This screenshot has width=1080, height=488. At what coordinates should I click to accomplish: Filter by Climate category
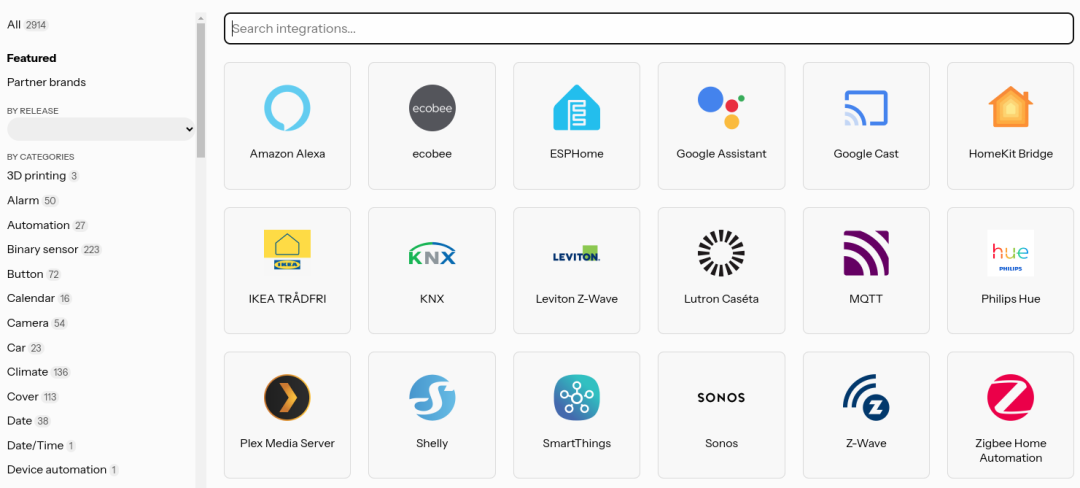coord(39,372)
